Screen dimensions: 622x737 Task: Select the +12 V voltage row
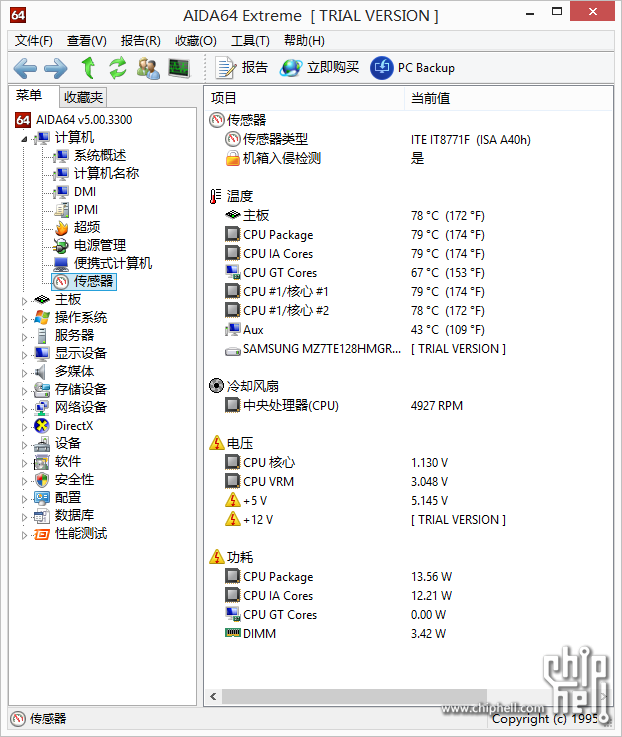[x=409, y=520]
